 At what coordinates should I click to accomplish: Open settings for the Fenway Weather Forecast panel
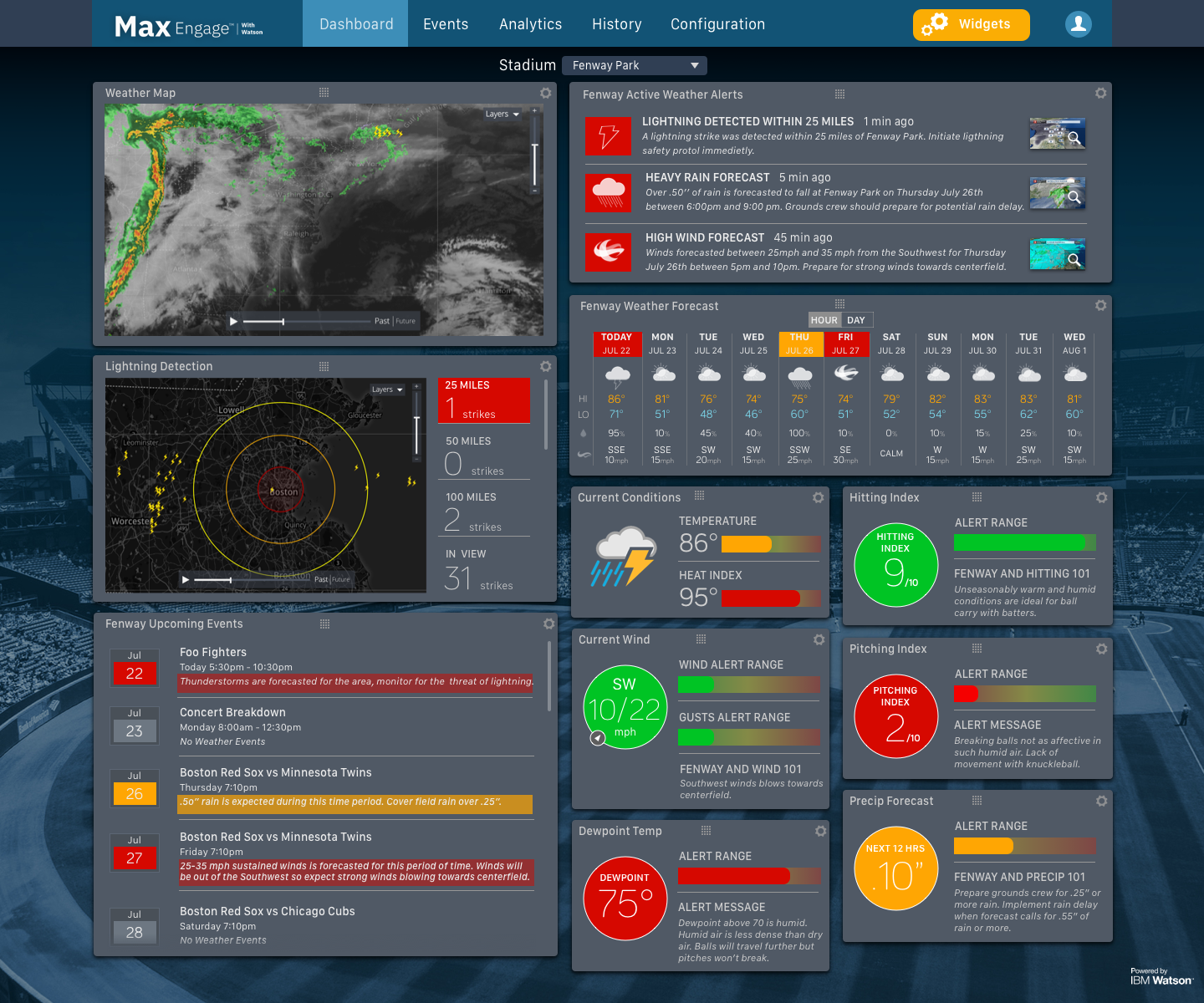[x=1101, y=306]
